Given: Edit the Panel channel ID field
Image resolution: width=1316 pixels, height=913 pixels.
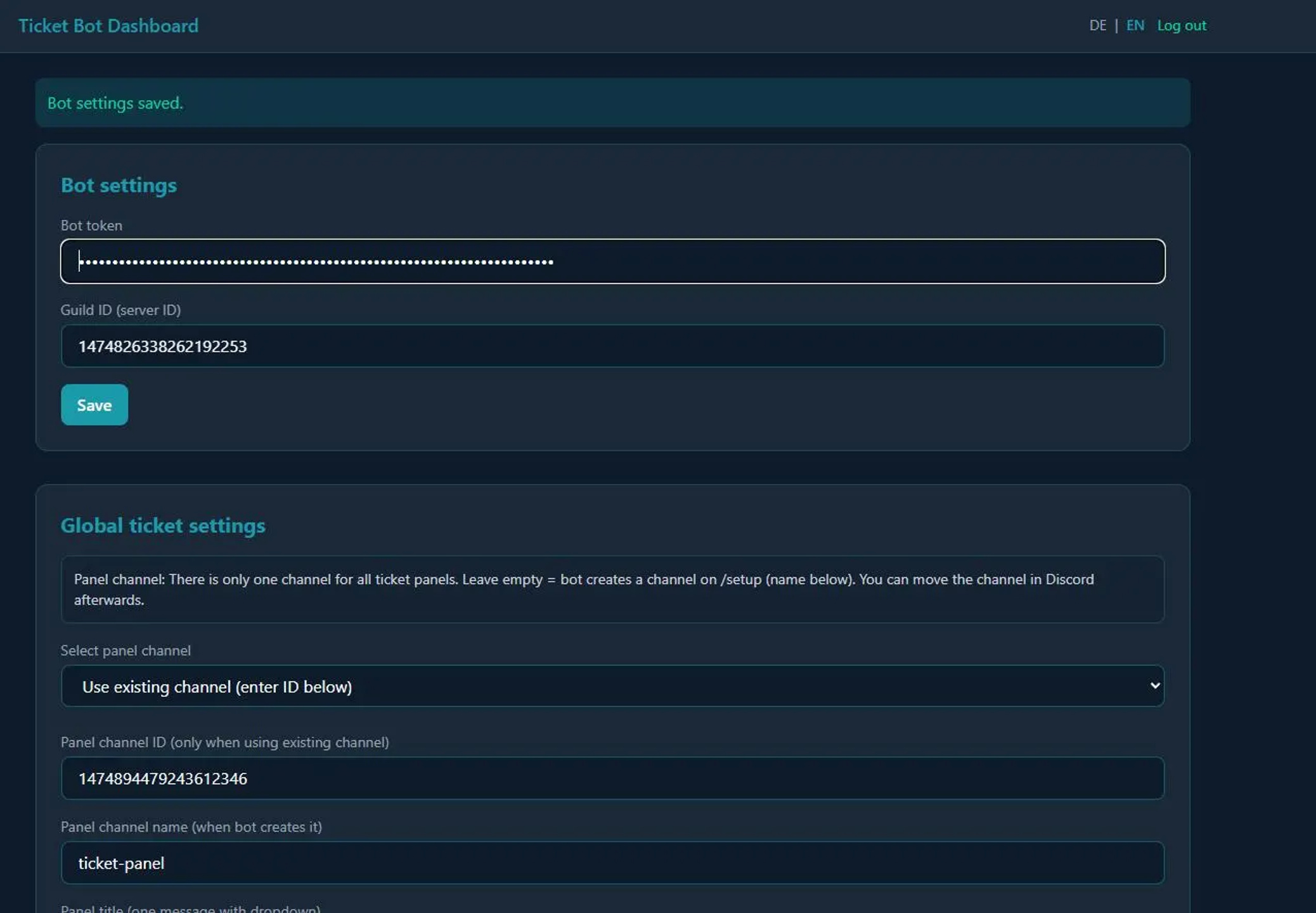Looking at the screenshot, I should coord(612,778).
